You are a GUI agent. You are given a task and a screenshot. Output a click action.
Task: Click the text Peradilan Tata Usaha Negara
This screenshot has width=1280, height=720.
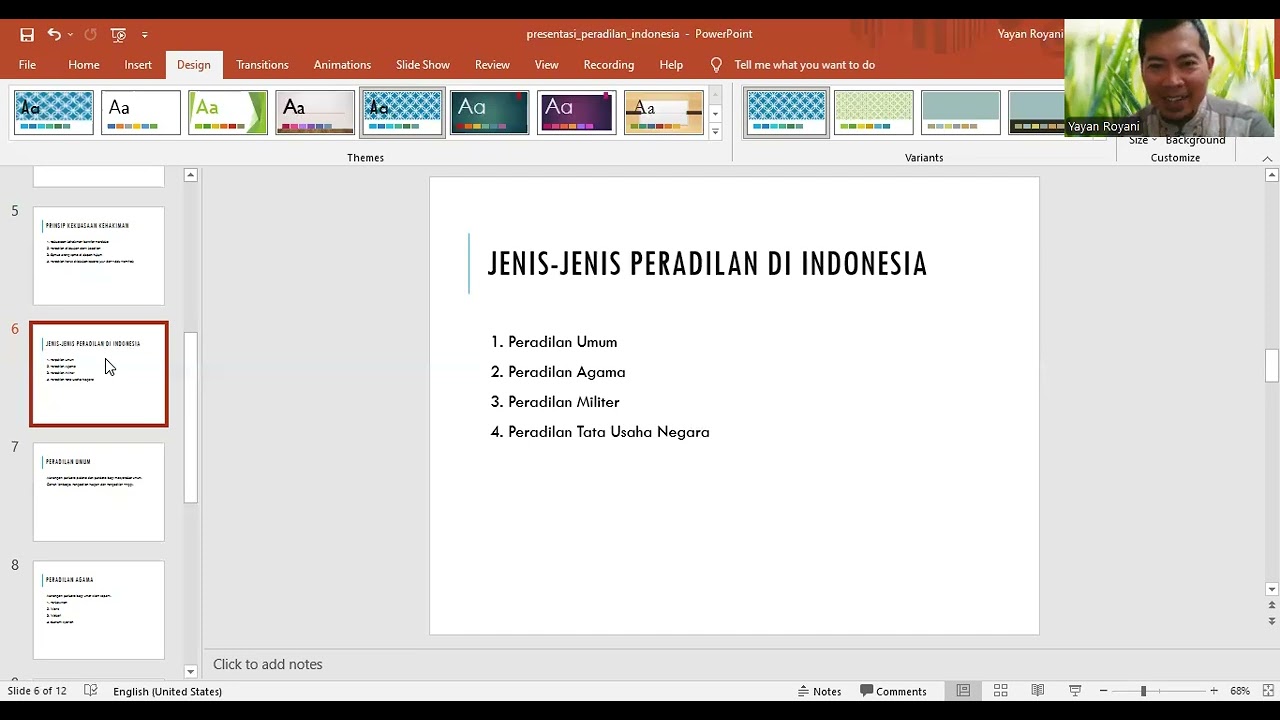pyautogui.click(x=609, y=432)
